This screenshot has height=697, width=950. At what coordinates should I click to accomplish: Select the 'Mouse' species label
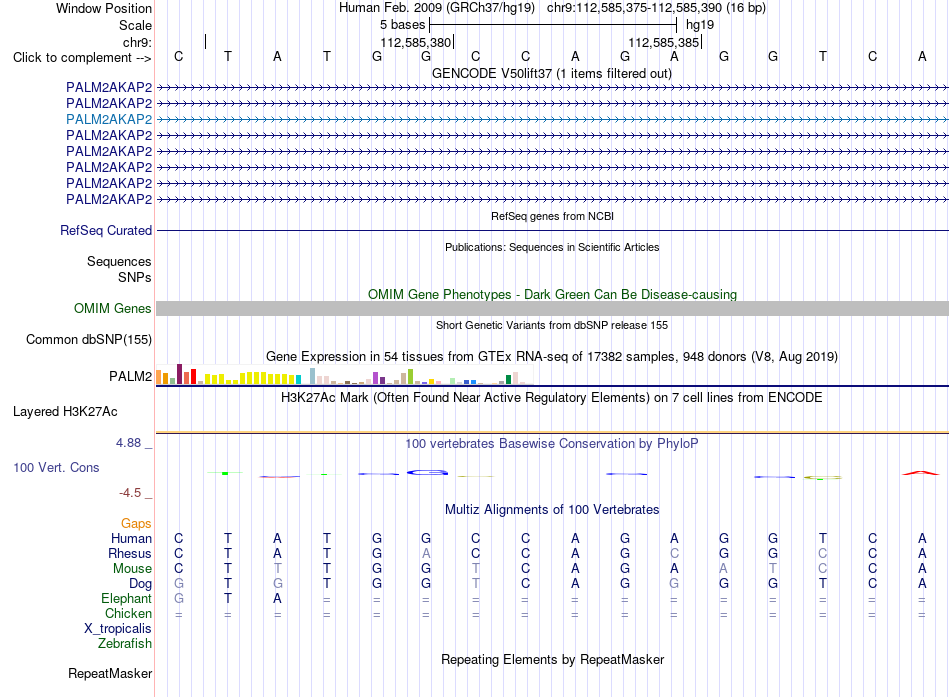point(132,569)
